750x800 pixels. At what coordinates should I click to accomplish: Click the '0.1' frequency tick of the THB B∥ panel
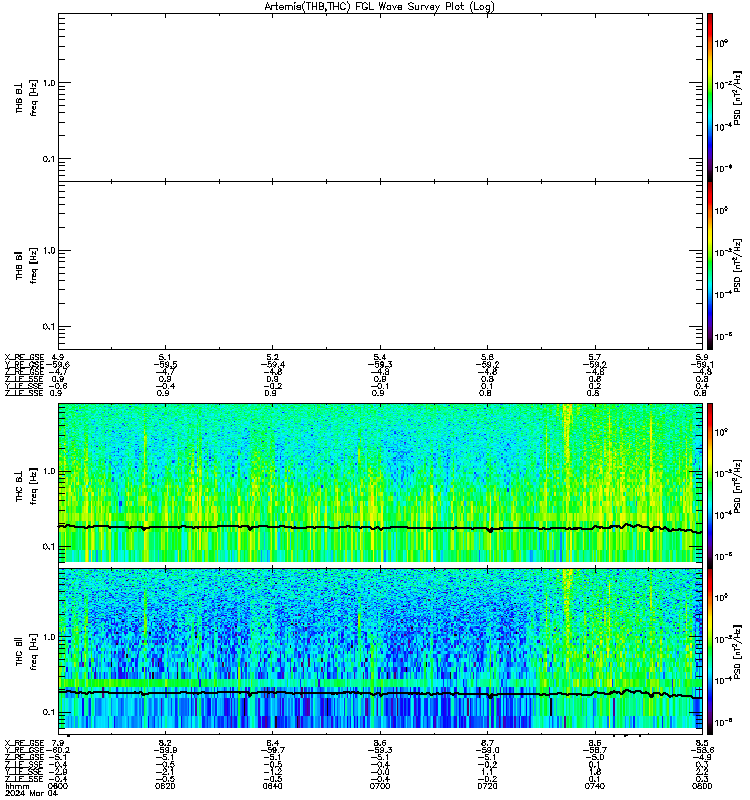[49, 327]
